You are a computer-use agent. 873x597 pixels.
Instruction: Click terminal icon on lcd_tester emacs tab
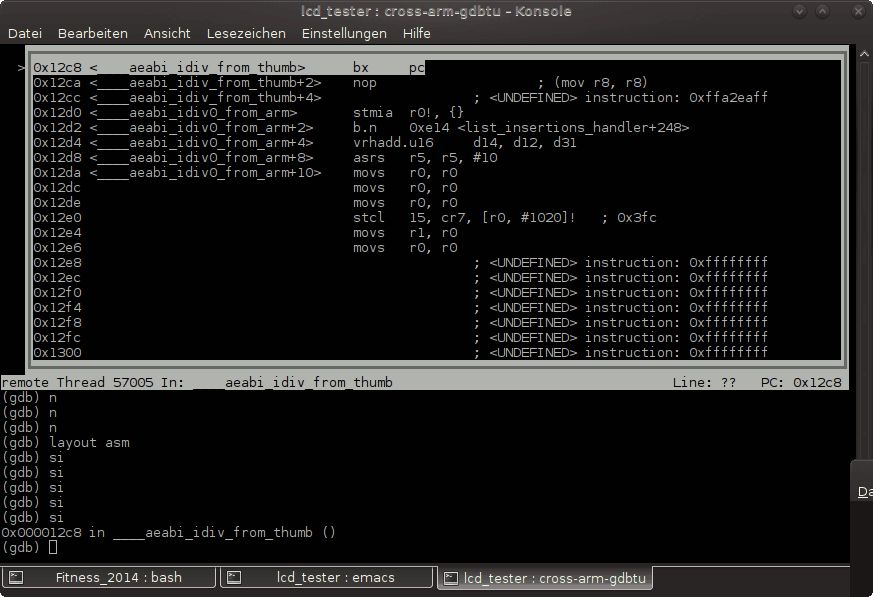(x=234, y=578)
